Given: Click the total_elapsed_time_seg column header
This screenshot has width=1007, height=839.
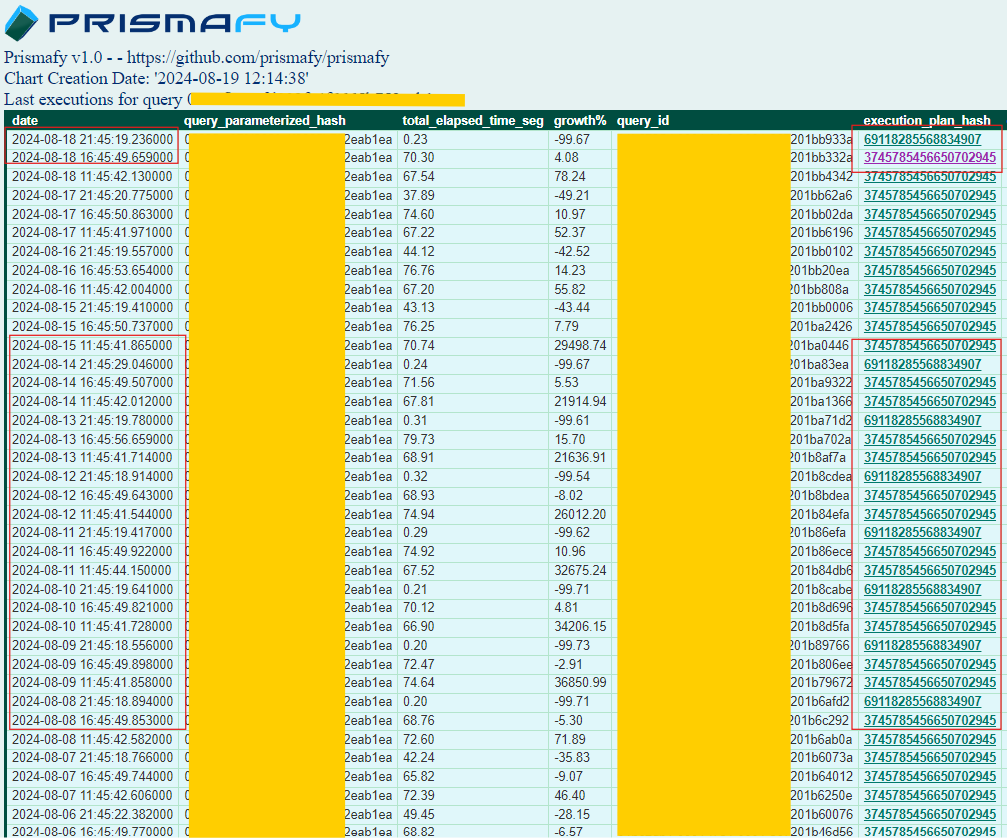Looking at the screenshot, I should pos(471,120).
